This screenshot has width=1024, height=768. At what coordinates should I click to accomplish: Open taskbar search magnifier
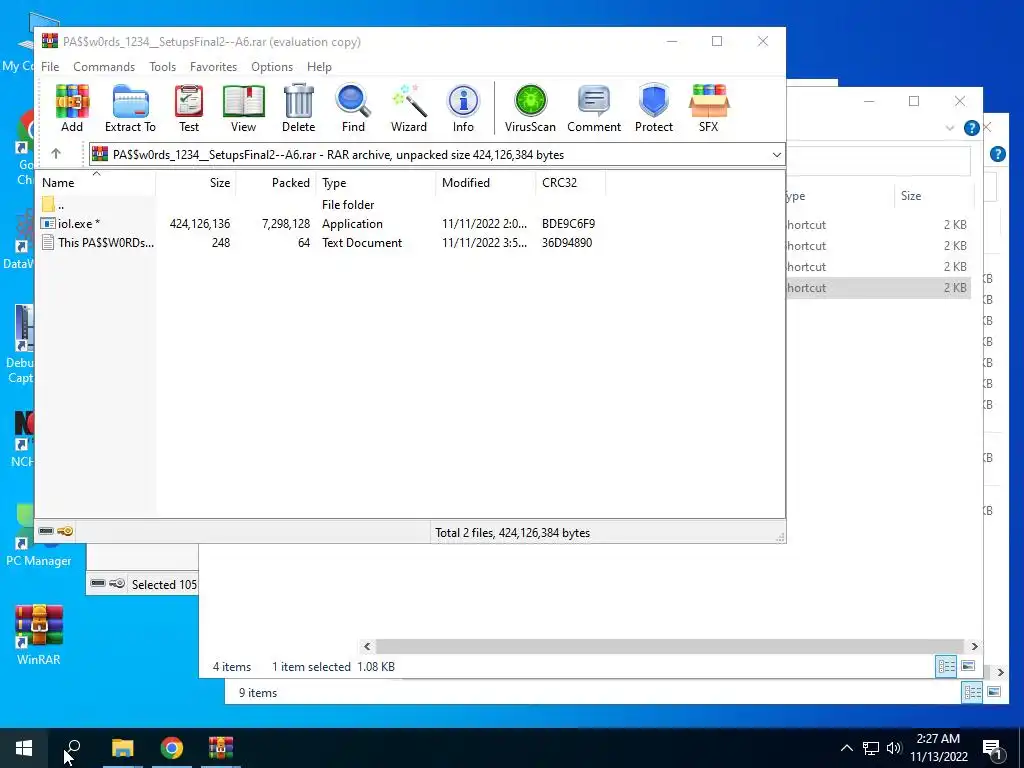point(73,748)
